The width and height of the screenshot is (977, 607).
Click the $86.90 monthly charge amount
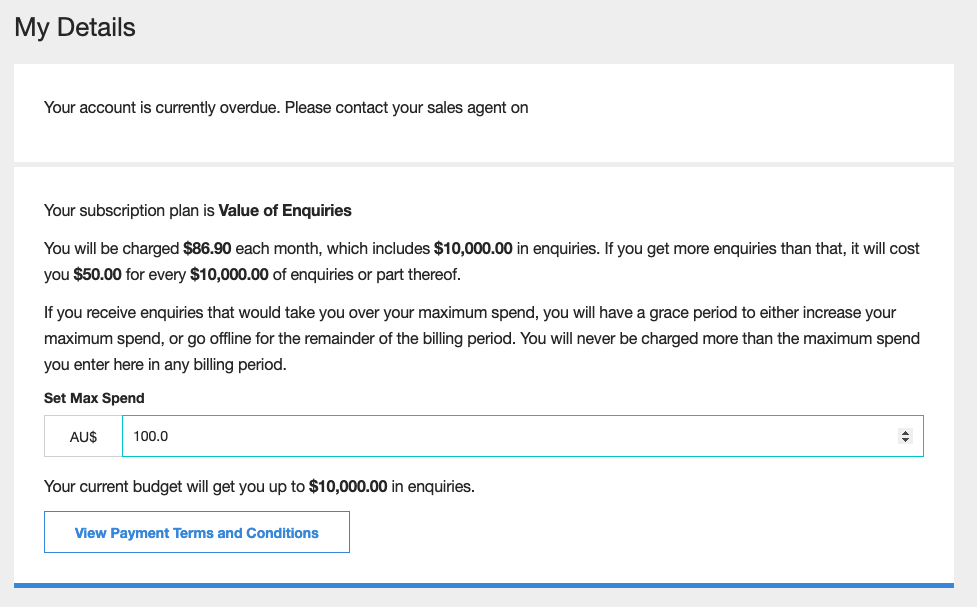(x=207, y=249)
